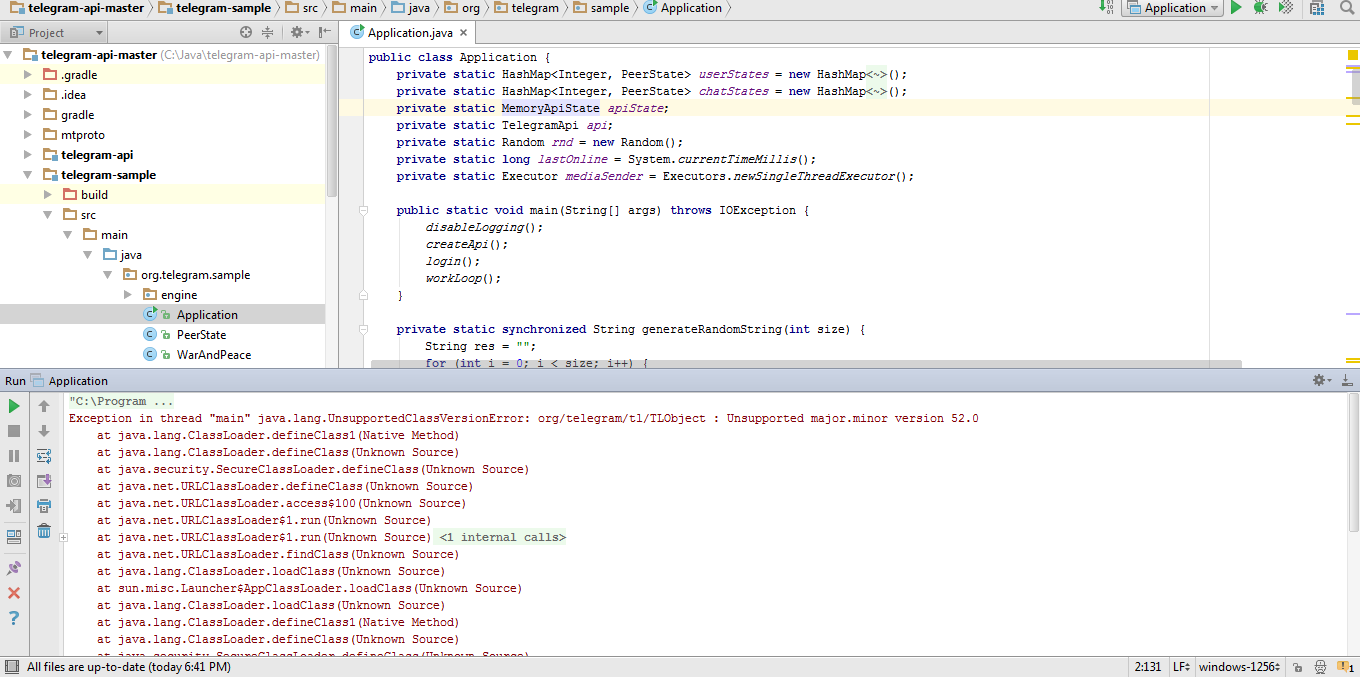Viewport: 1366px width, 677px height.
Task: Expand the engine package
Action: pos(128,295)
